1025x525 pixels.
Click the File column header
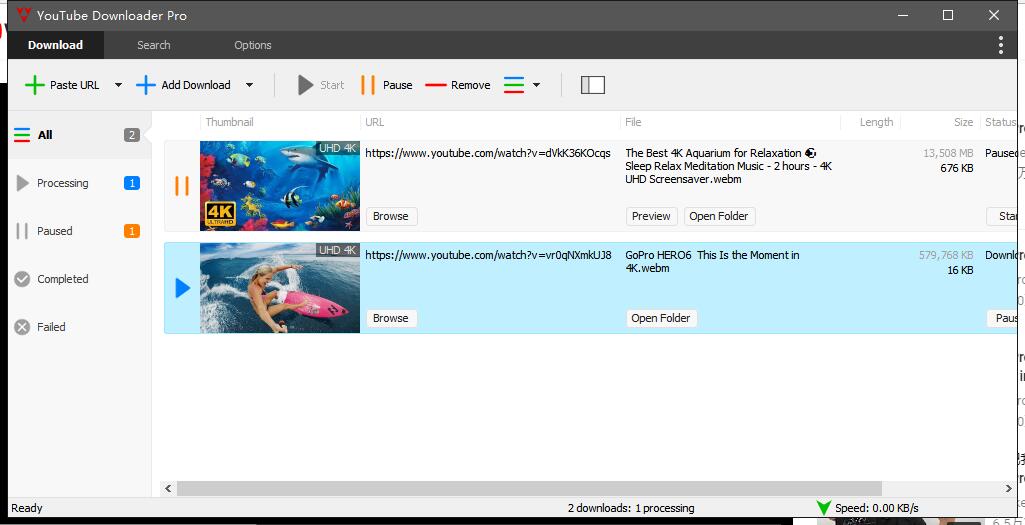[633, 122]
